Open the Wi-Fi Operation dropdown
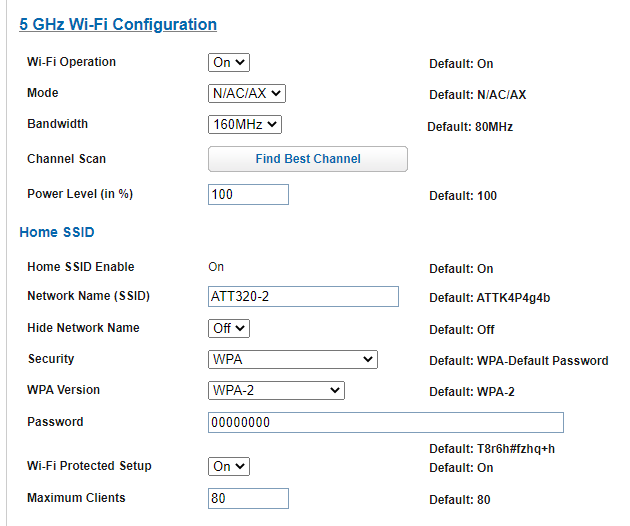 229,63
